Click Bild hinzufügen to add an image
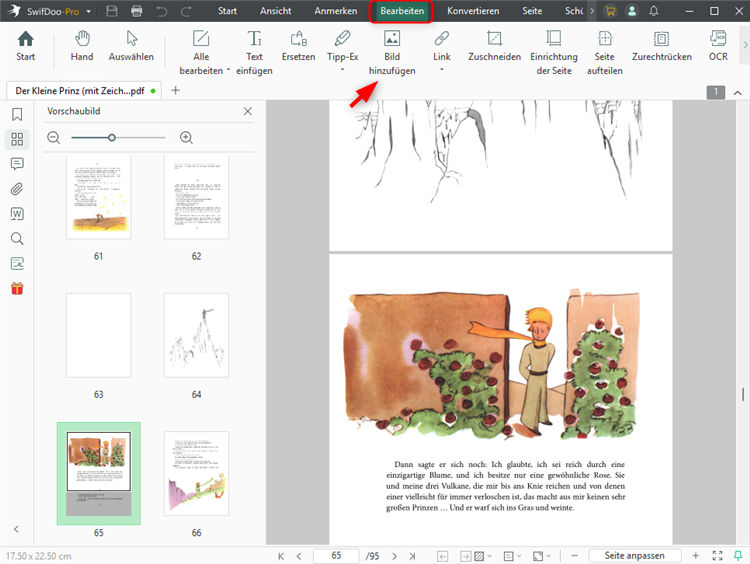Viewport: 750px width, 564px height. tap(392, 53)
